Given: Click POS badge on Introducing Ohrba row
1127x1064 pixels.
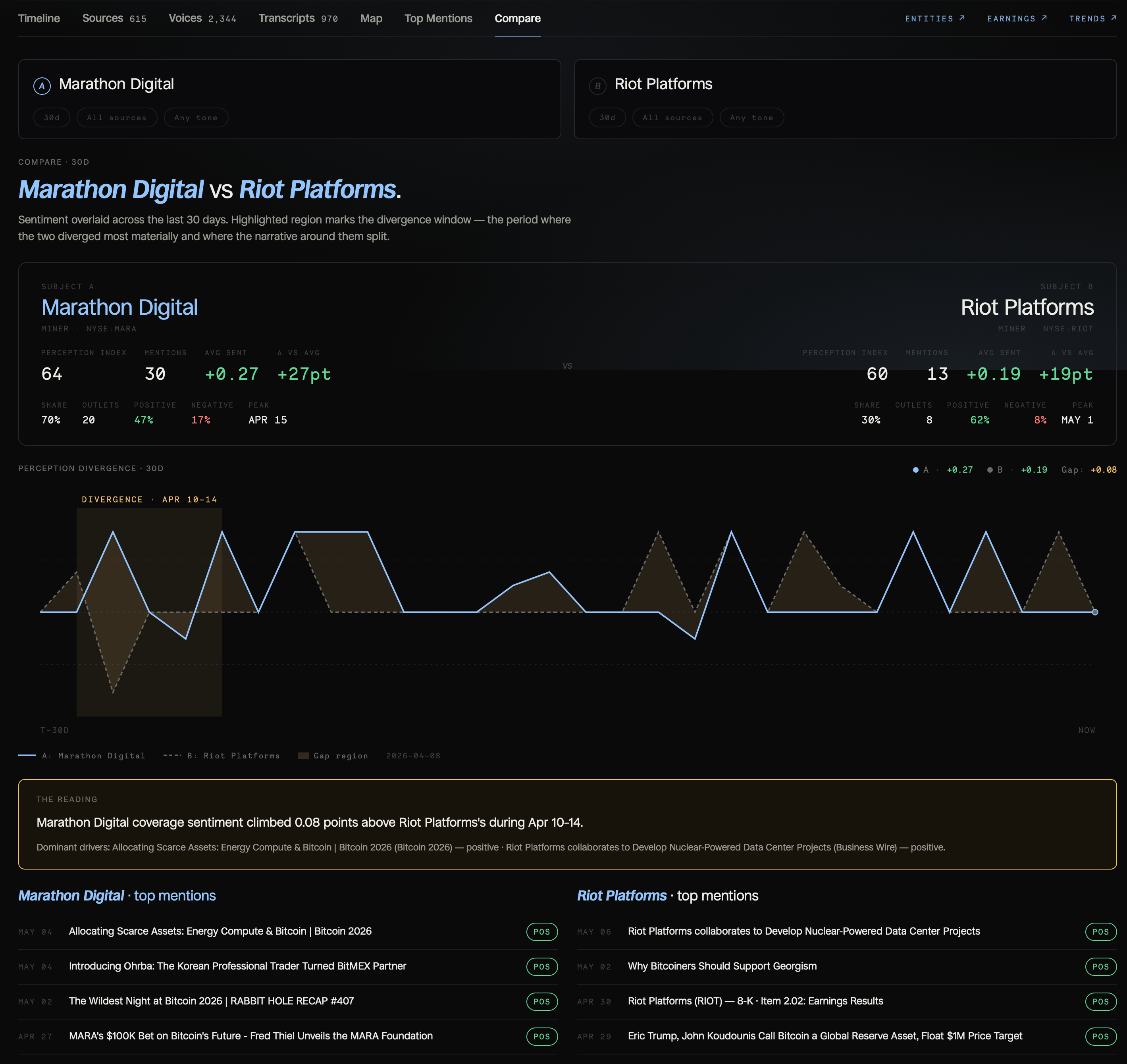Looking at the screenshot, I should click(x=541, y=966).
